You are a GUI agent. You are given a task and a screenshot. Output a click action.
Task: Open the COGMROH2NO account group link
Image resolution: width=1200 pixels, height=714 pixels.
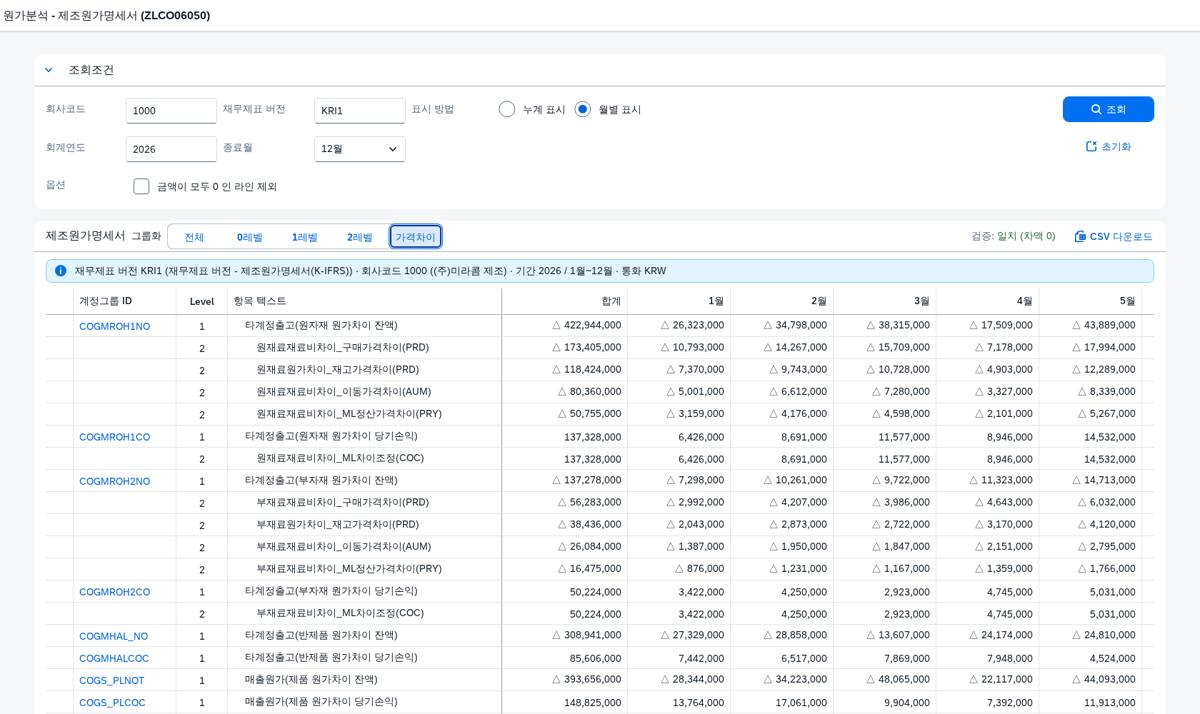pos(114,481)
